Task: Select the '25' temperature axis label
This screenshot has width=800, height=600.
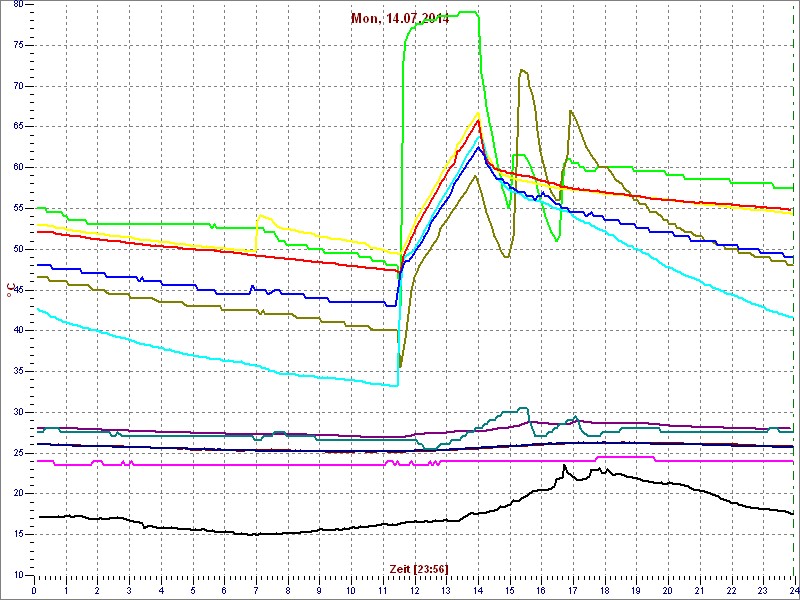Action: point(17,453)
